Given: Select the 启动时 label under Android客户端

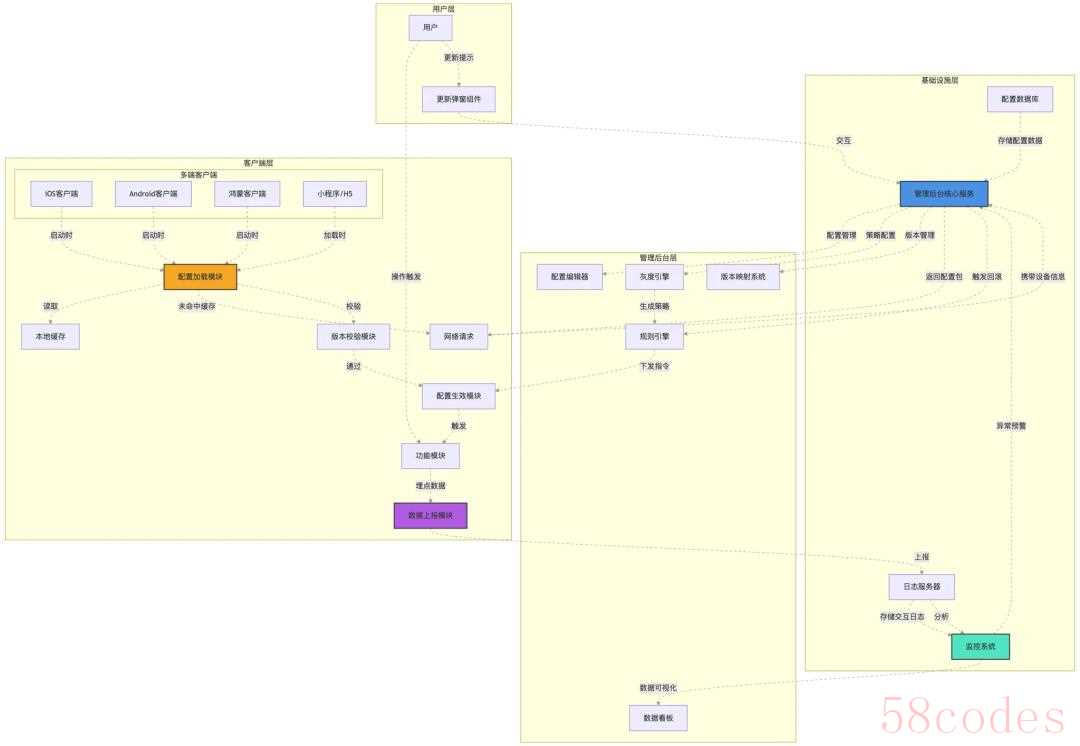Looking at the screenshot, I should pos(153,236).
